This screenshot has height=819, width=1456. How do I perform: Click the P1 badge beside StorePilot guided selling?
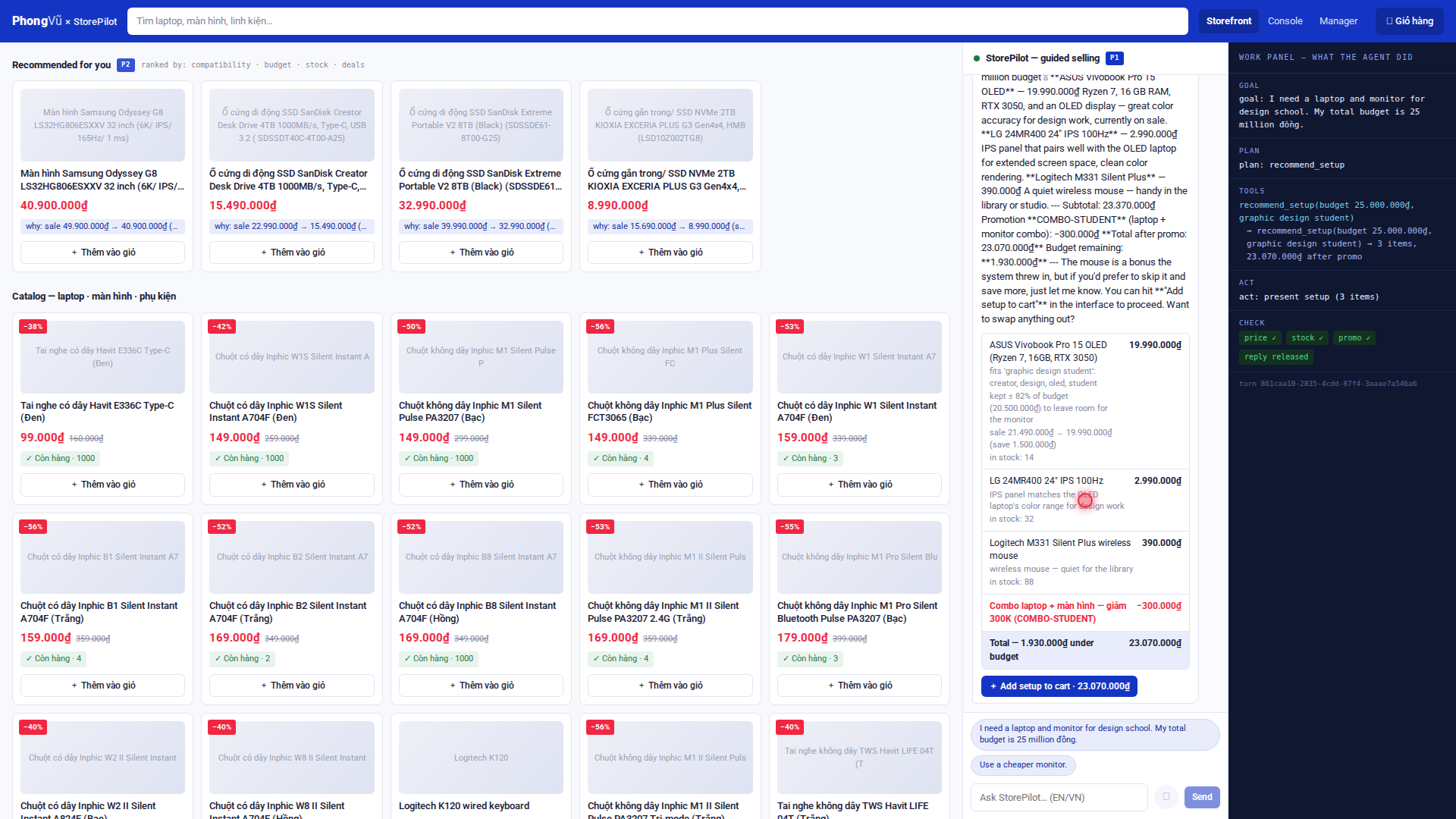[x=1115, y=58]
